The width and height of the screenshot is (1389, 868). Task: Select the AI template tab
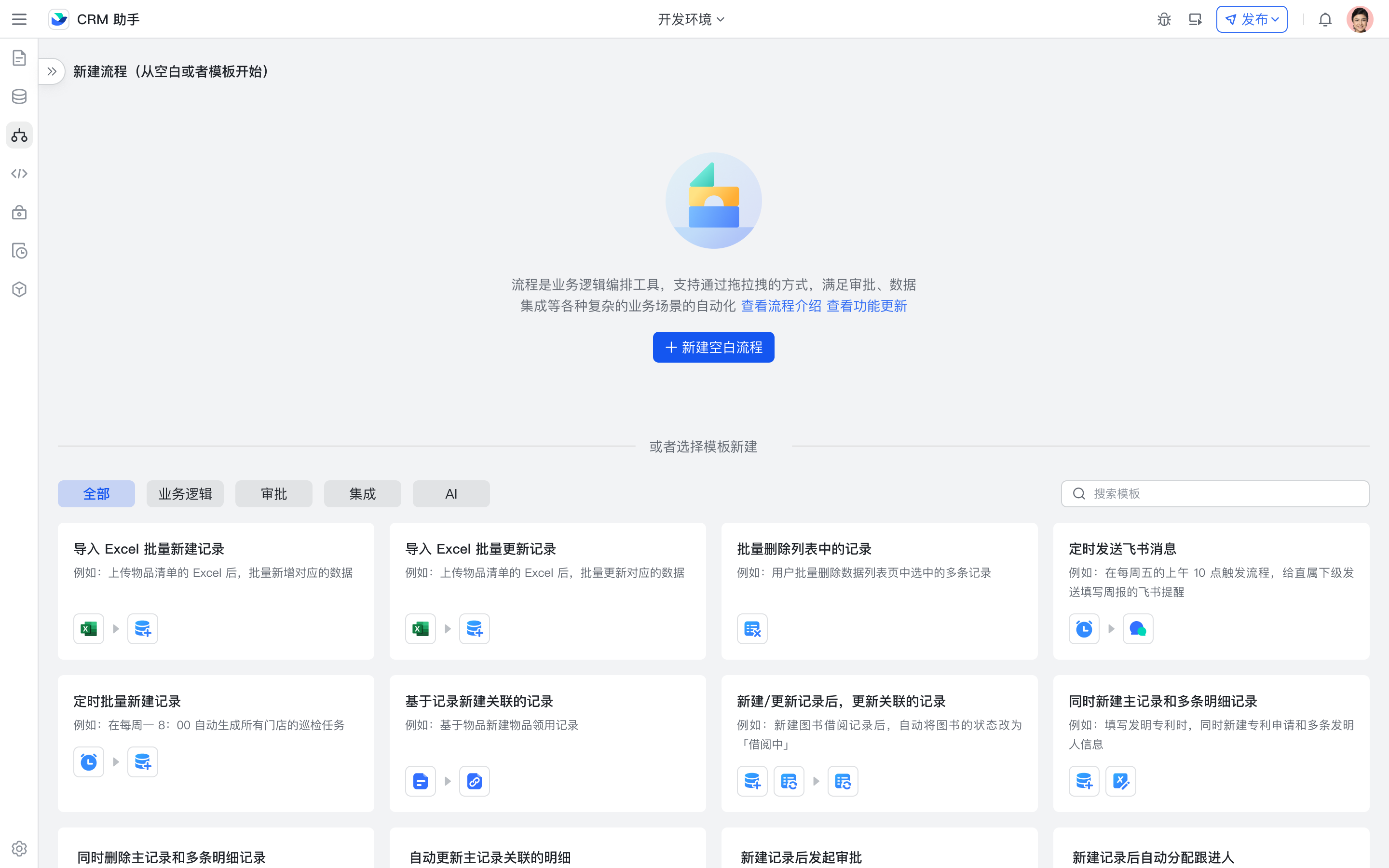[451, 494]
